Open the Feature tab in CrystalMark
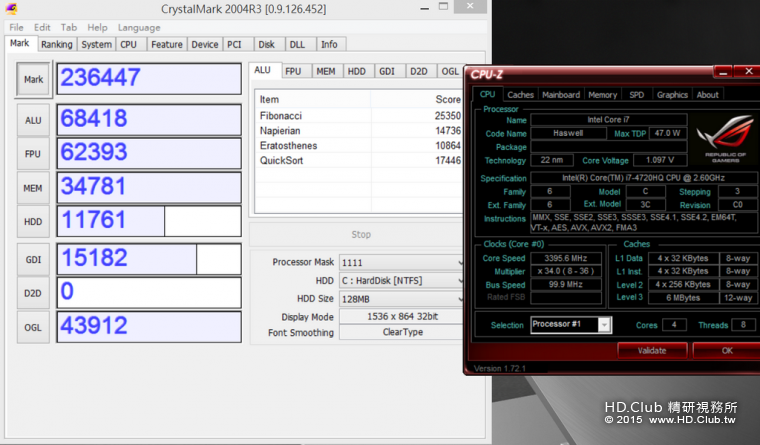Viewport: 760px width, 445px height. (x=167, y=44)
